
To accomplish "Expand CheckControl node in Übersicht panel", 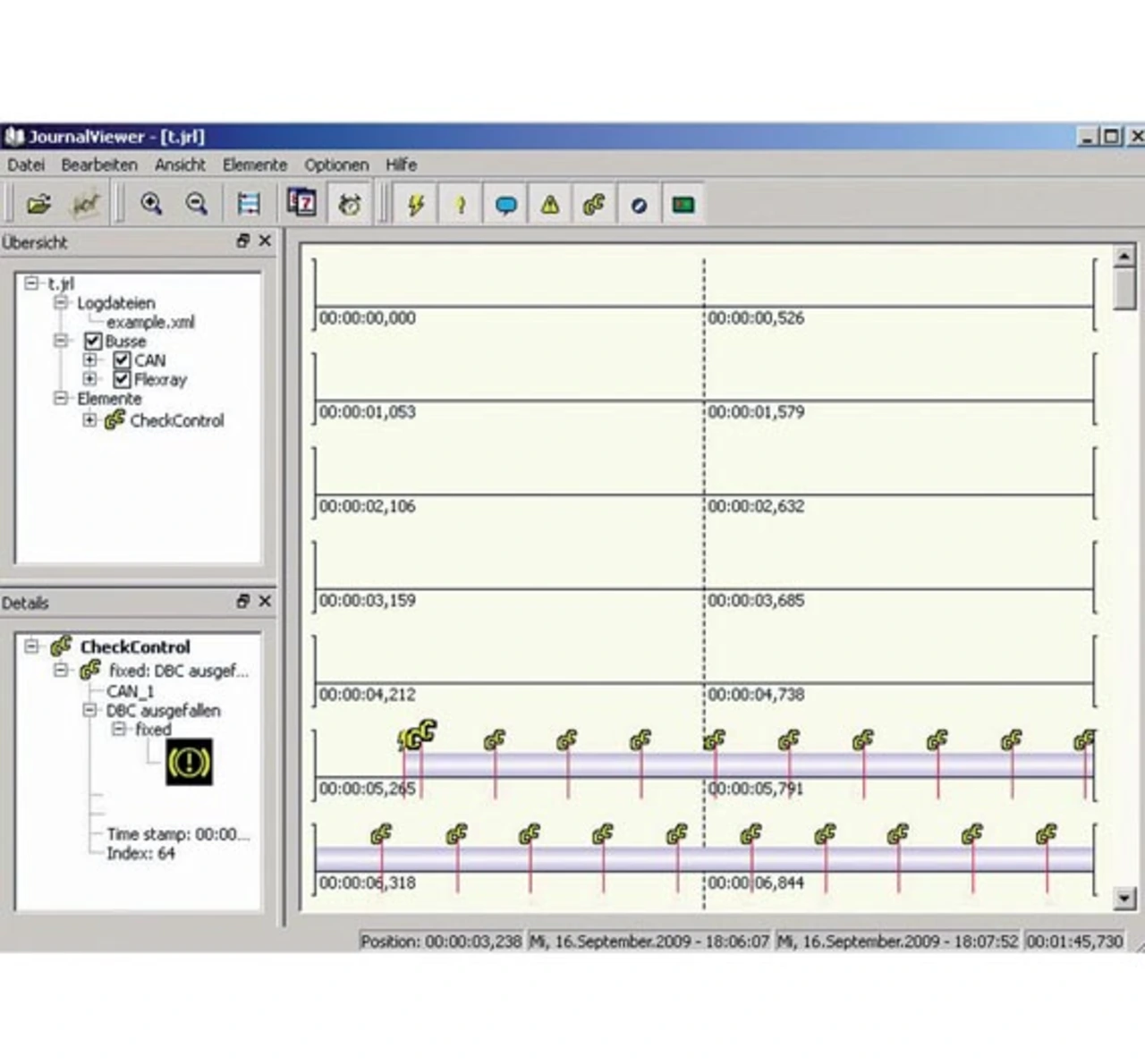I will 89,420.
